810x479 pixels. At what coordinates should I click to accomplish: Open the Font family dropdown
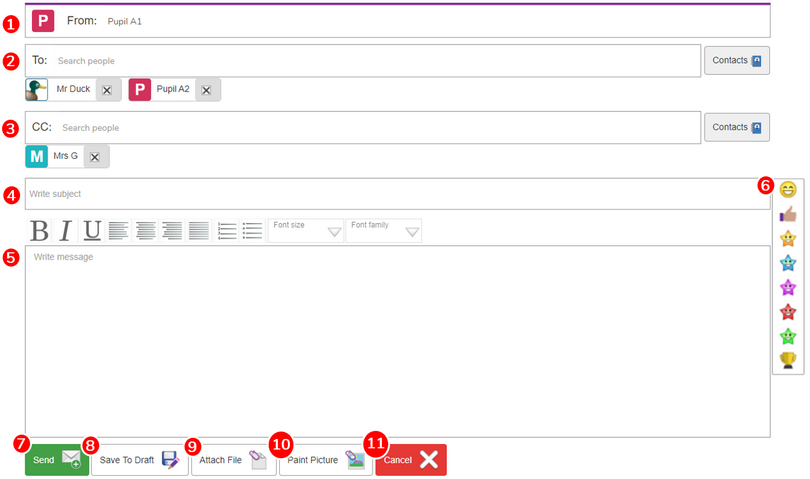(x=383, y=230)
